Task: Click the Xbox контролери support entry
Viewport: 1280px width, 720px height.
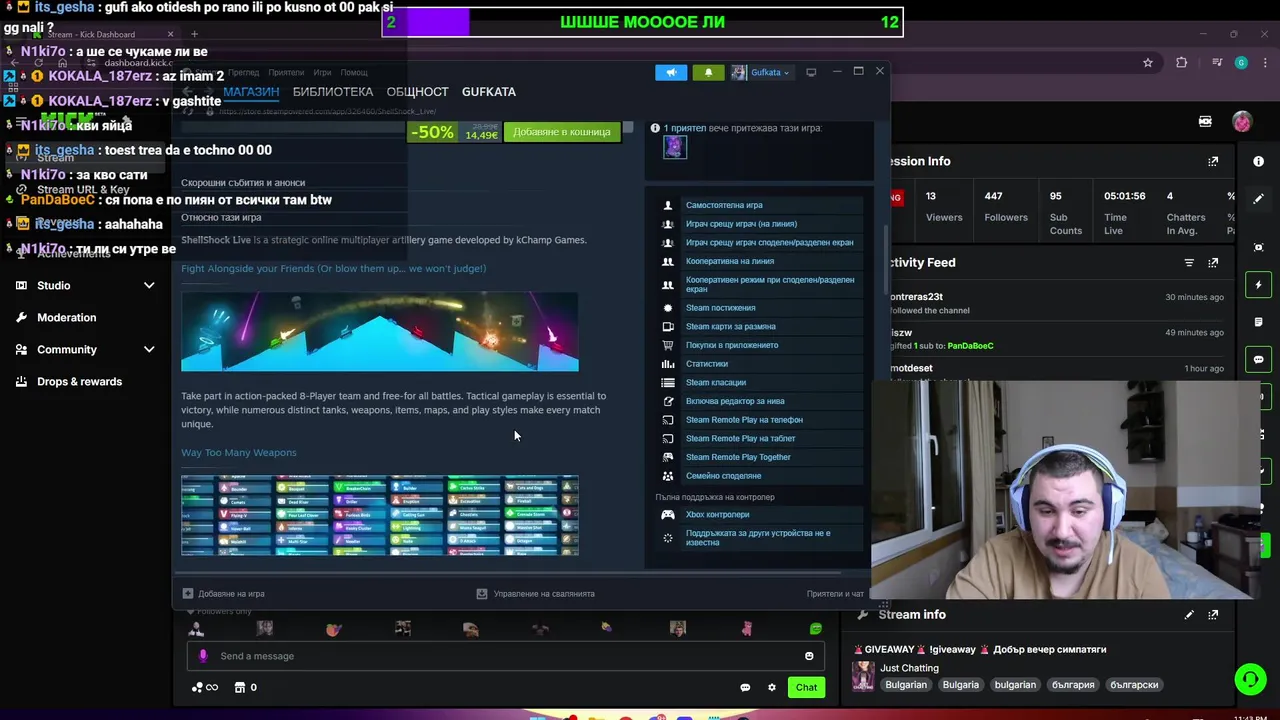Action: (718, 514)
